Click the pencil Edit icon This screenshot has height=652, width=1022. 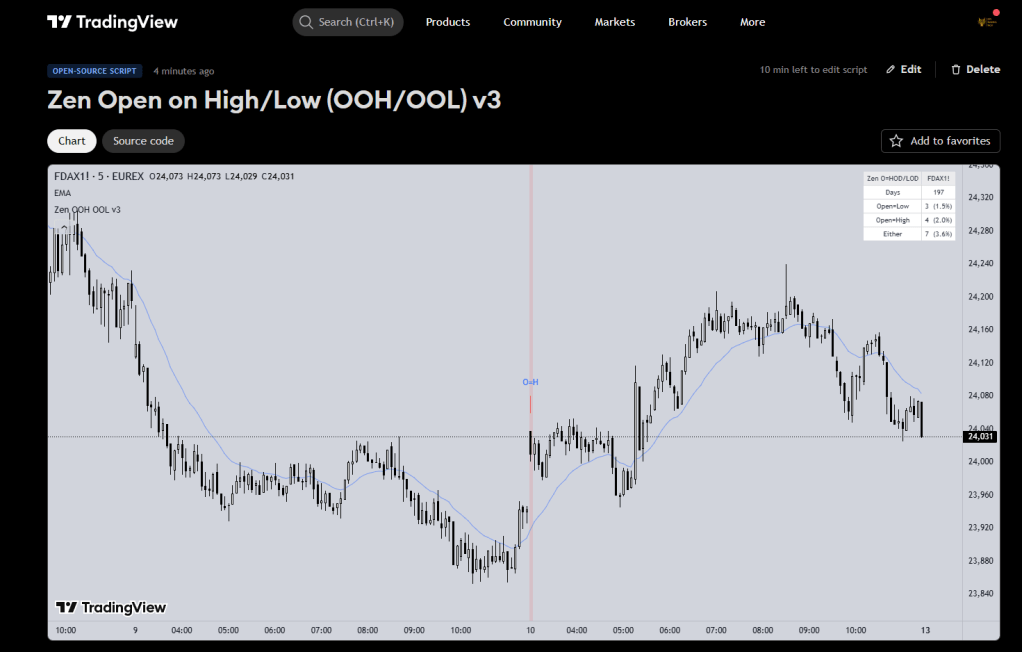coord(890,70)
